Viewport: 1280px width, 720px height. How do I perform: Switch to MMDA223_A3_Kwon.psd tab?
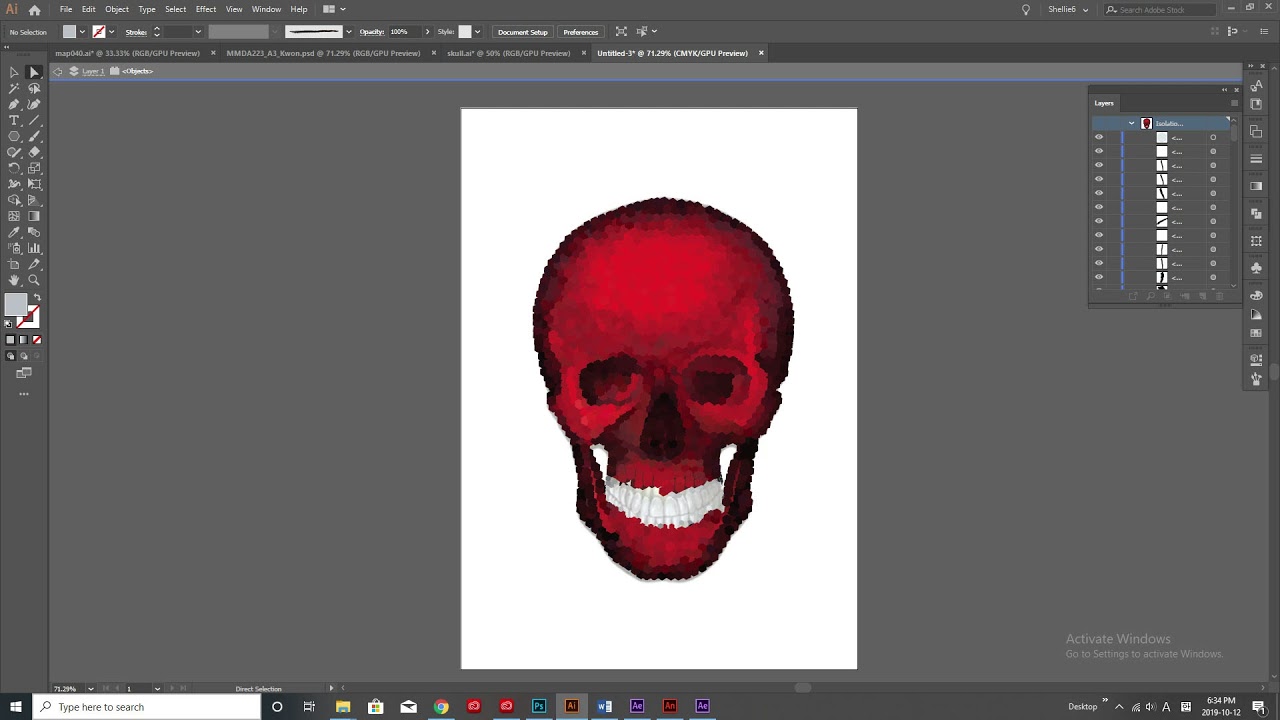(323, 53)
